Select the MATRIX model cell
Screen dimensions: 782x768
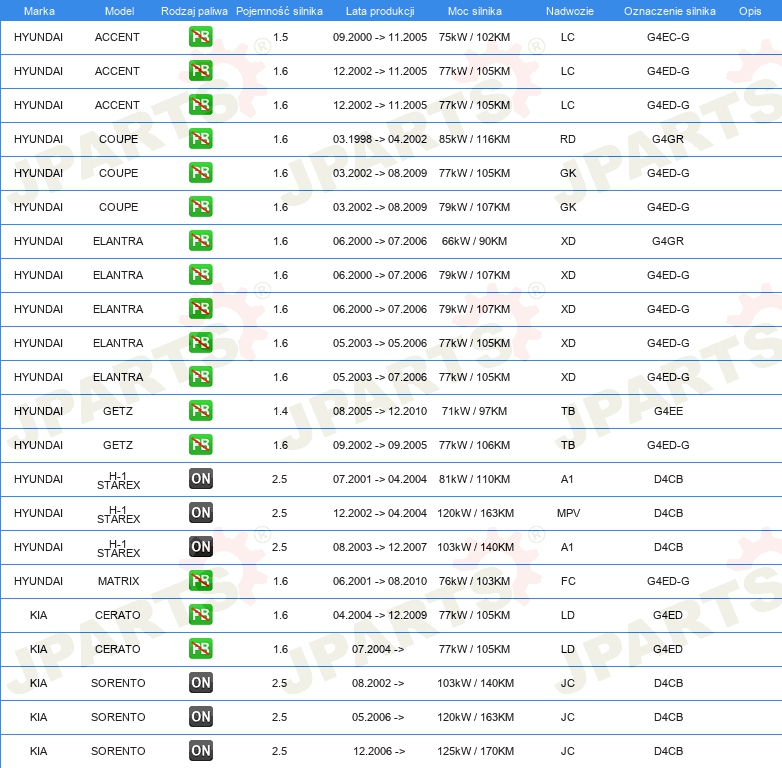tap(118, 581)
